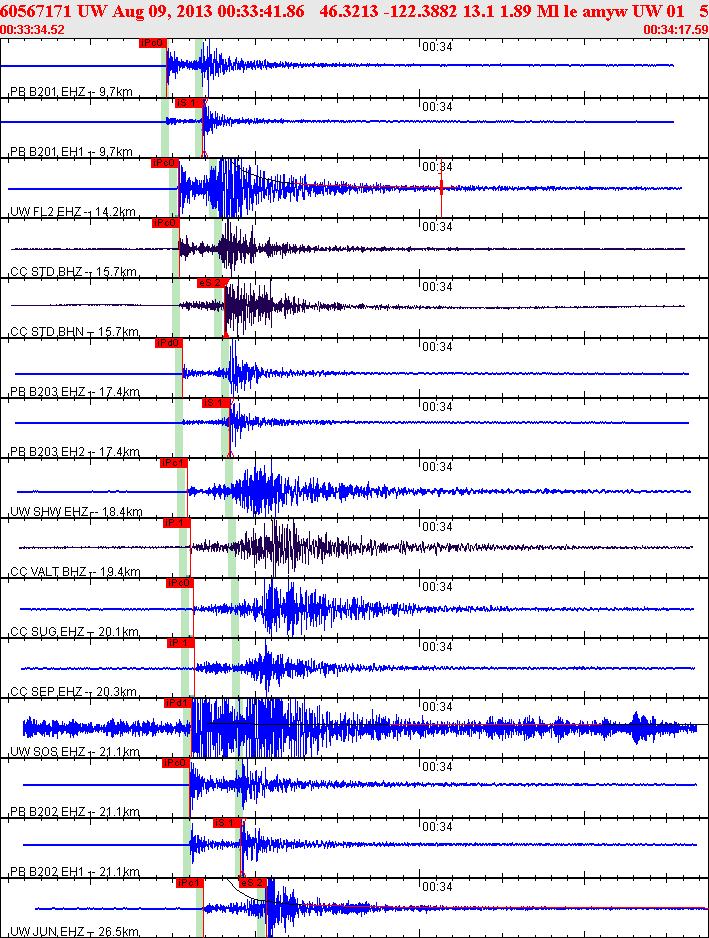Select the iPc0 pick flag on CC SUG EHZ

coord(179,583)
